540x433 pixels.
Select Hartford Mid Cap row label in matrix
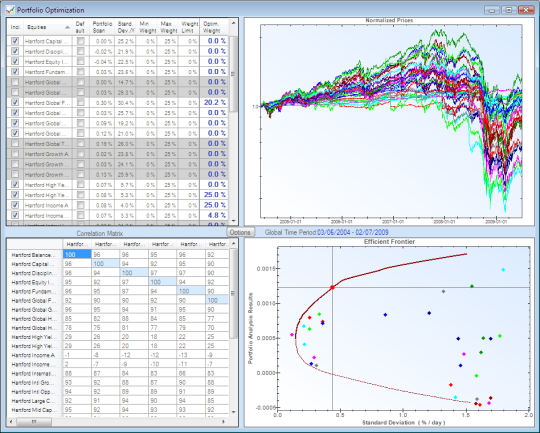point(34,410)
